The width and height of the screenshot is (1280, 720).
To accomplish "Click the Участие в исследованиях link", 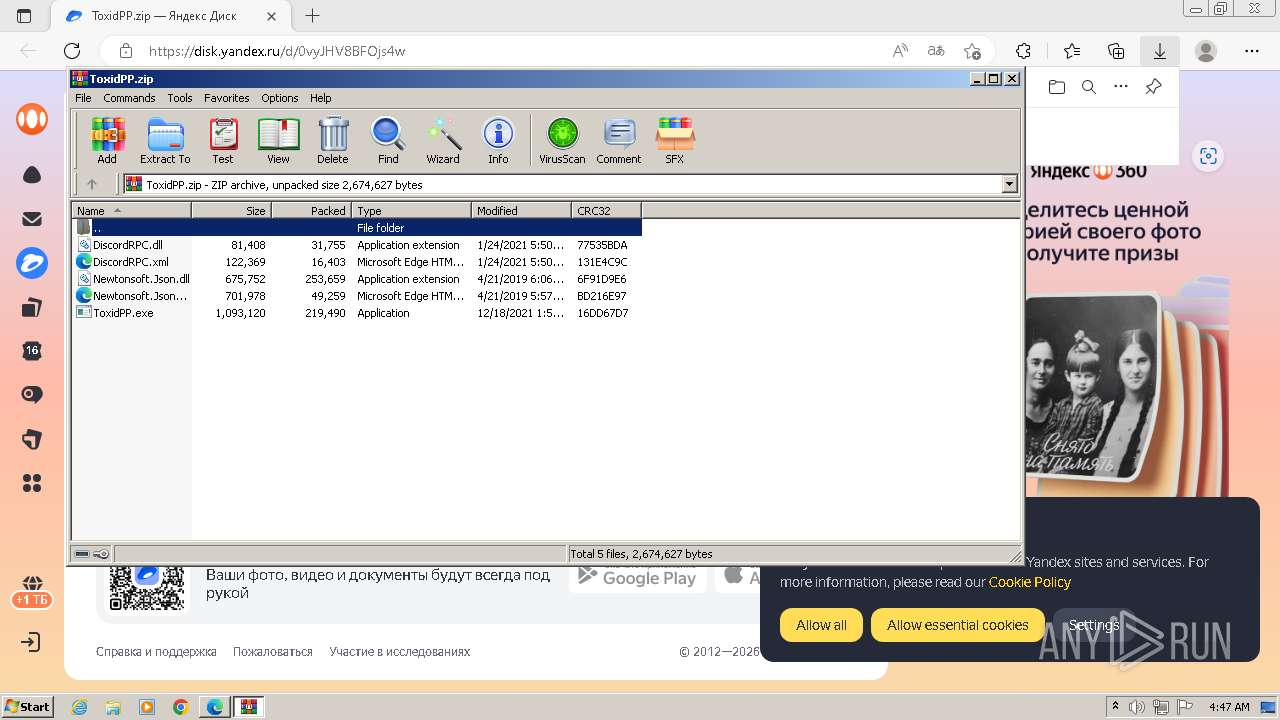I will tap(399, 651).
